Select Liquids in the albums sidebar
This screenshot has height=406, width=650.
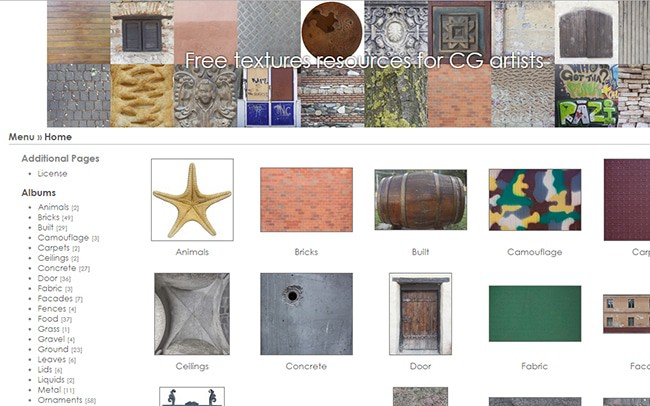52,380
